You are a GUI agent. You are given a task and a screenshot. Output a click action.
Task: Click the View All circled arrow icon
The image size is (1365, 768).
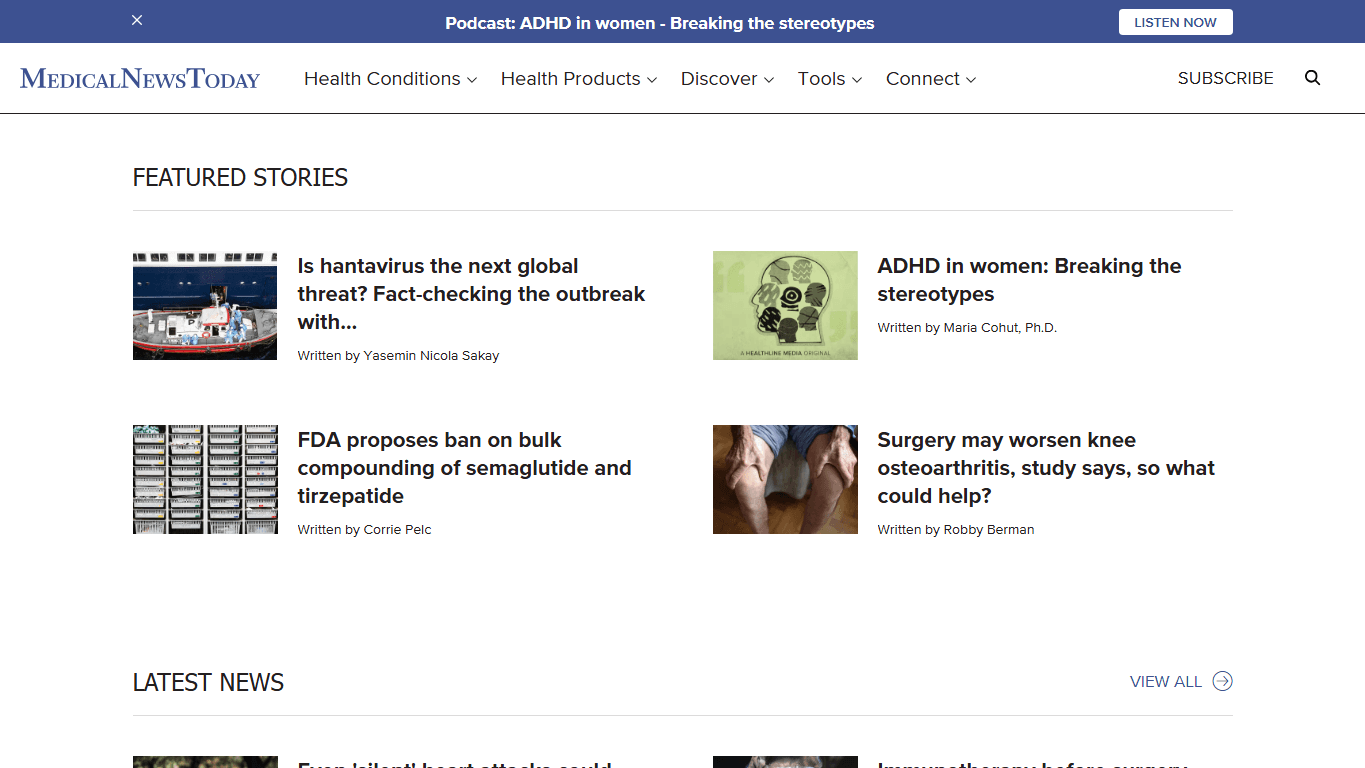1222,681
